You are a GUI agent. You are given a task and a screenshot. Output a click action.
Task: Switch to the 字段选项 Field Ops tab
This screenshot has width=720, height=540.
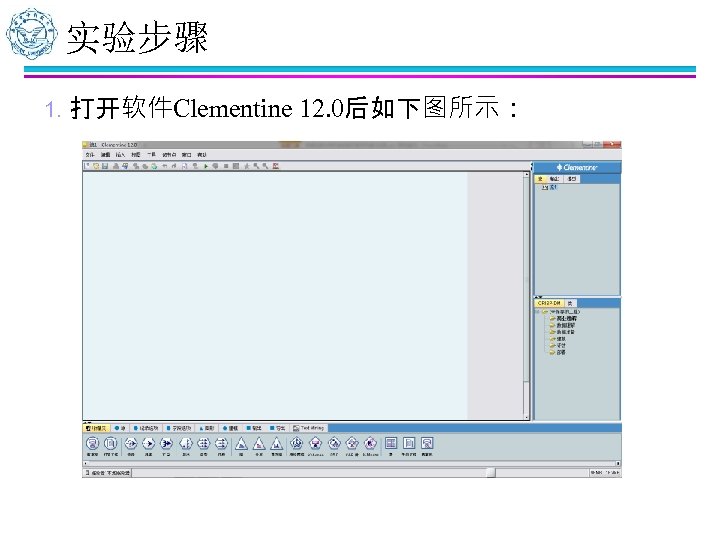pos(179,428)
